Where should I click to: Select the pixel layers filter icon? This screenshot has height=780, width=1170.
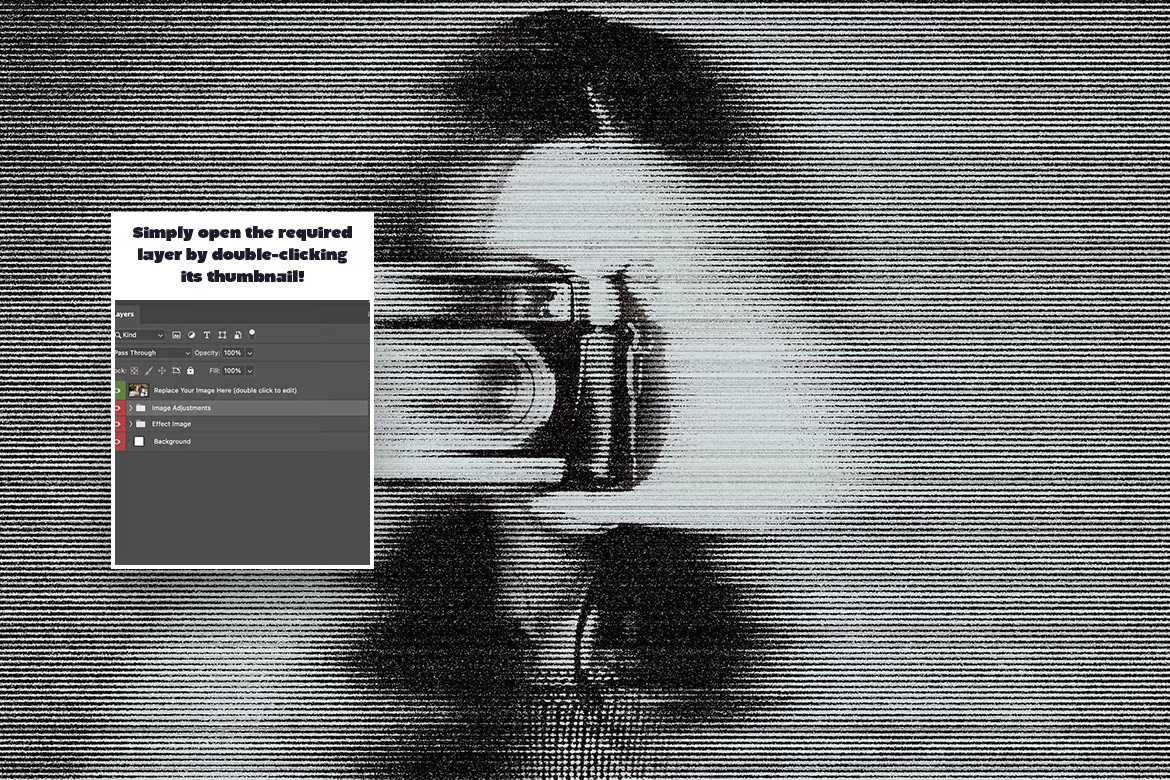pyautogui.click(x=177, y=335)
